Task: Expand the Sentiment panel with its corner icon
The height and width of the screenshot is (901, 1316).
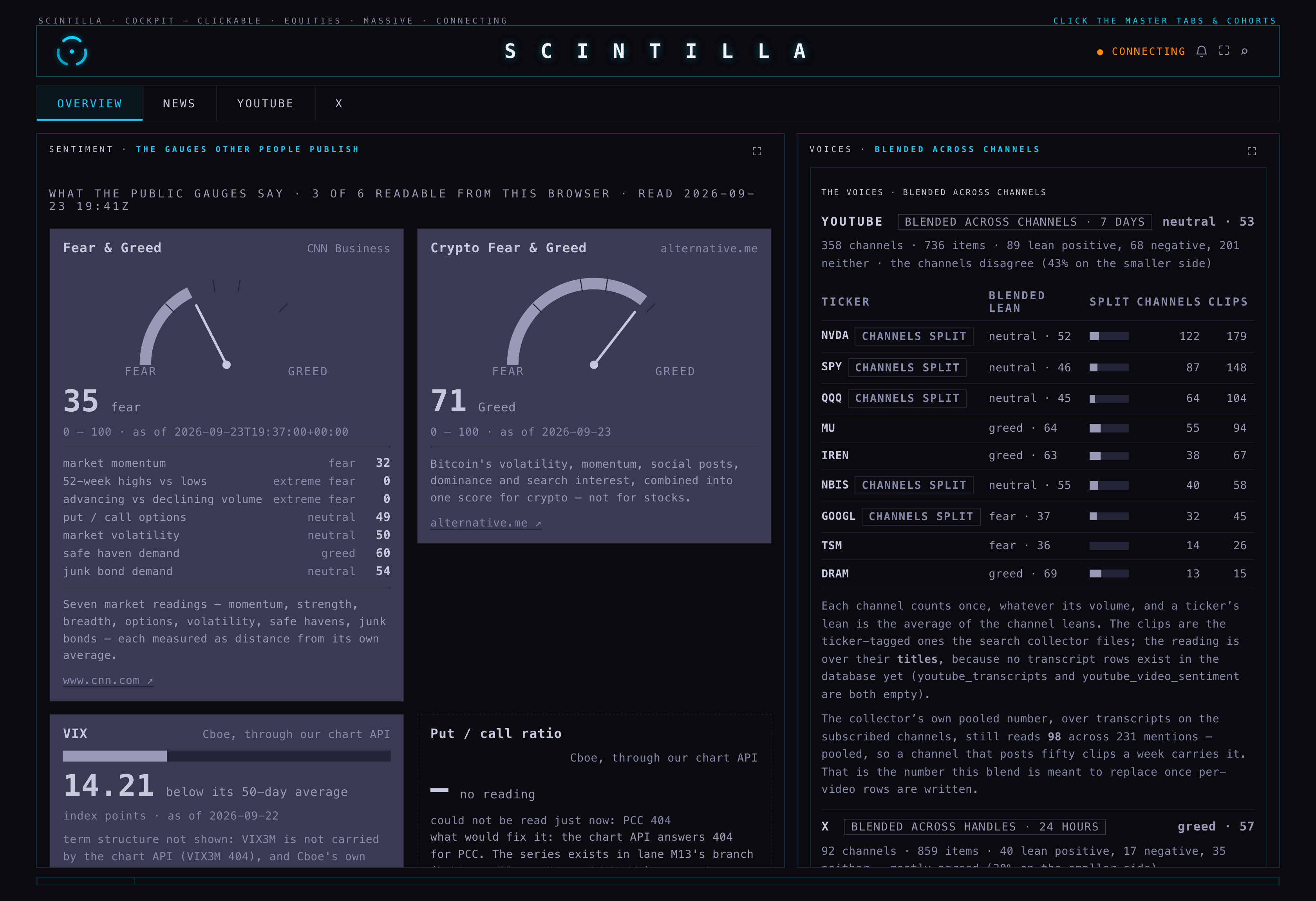Action: coord(757,151)
